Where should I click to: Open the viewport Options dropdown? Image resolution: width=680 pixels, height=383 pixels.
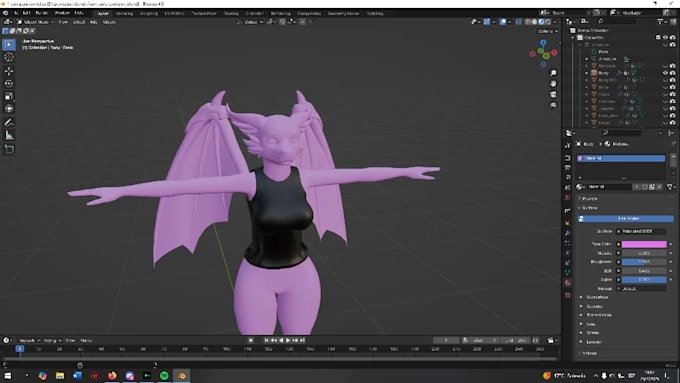pyautogui.click(x=547, y=31)
